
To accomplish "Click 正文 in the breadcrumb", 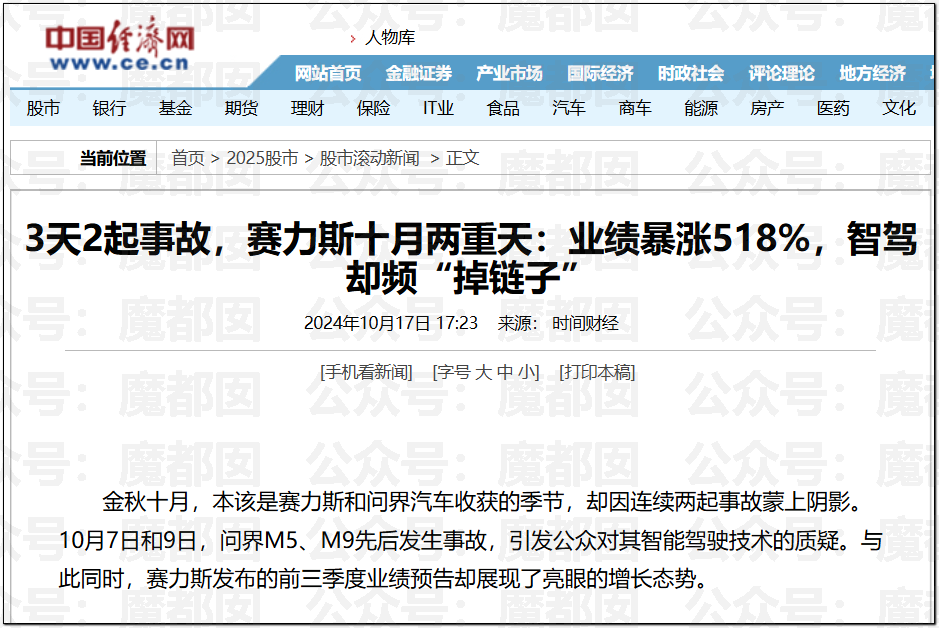I will (x=462, y=158).
